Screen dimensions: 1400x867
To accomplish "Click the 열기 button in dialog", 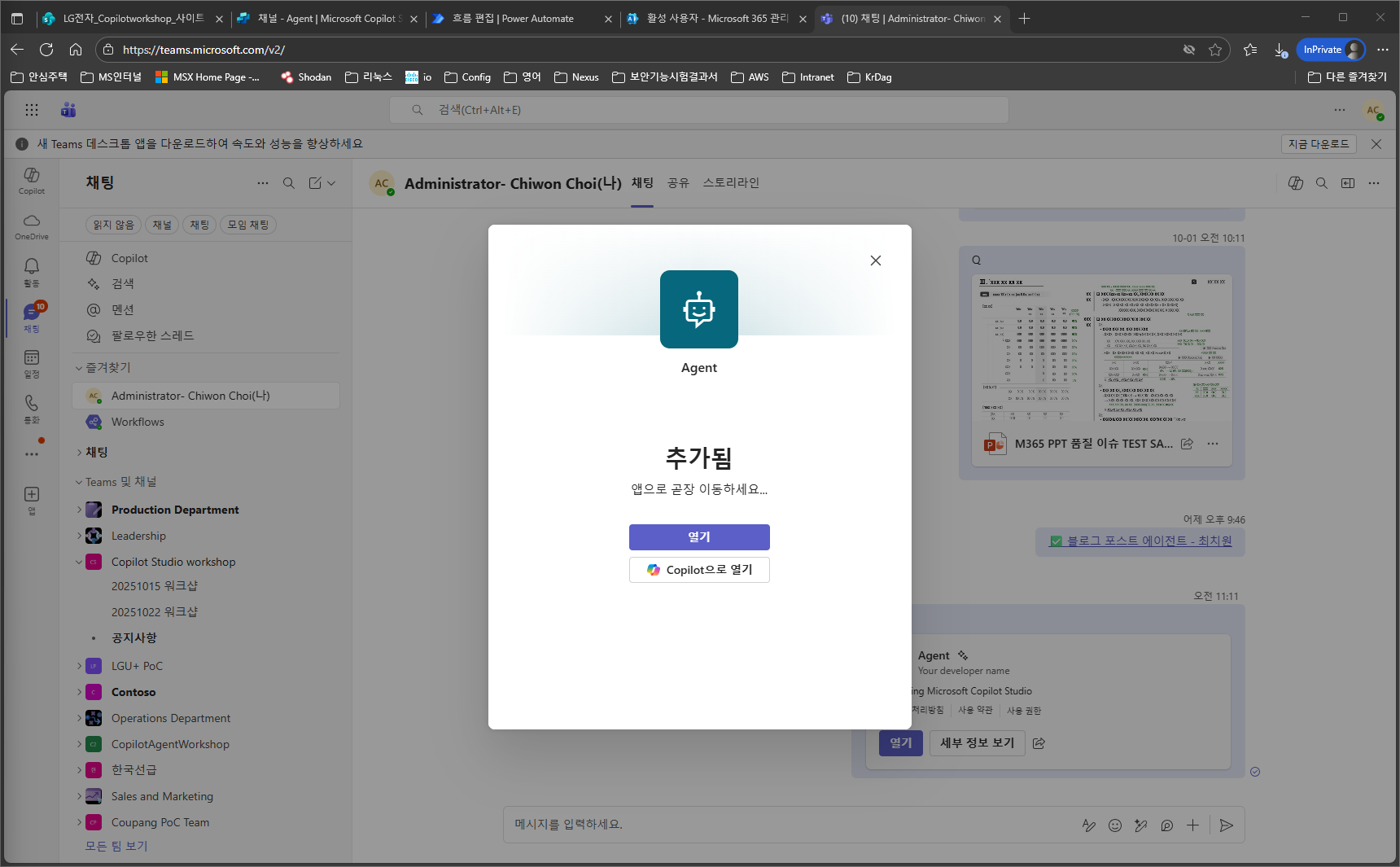I will pos(699,537).
